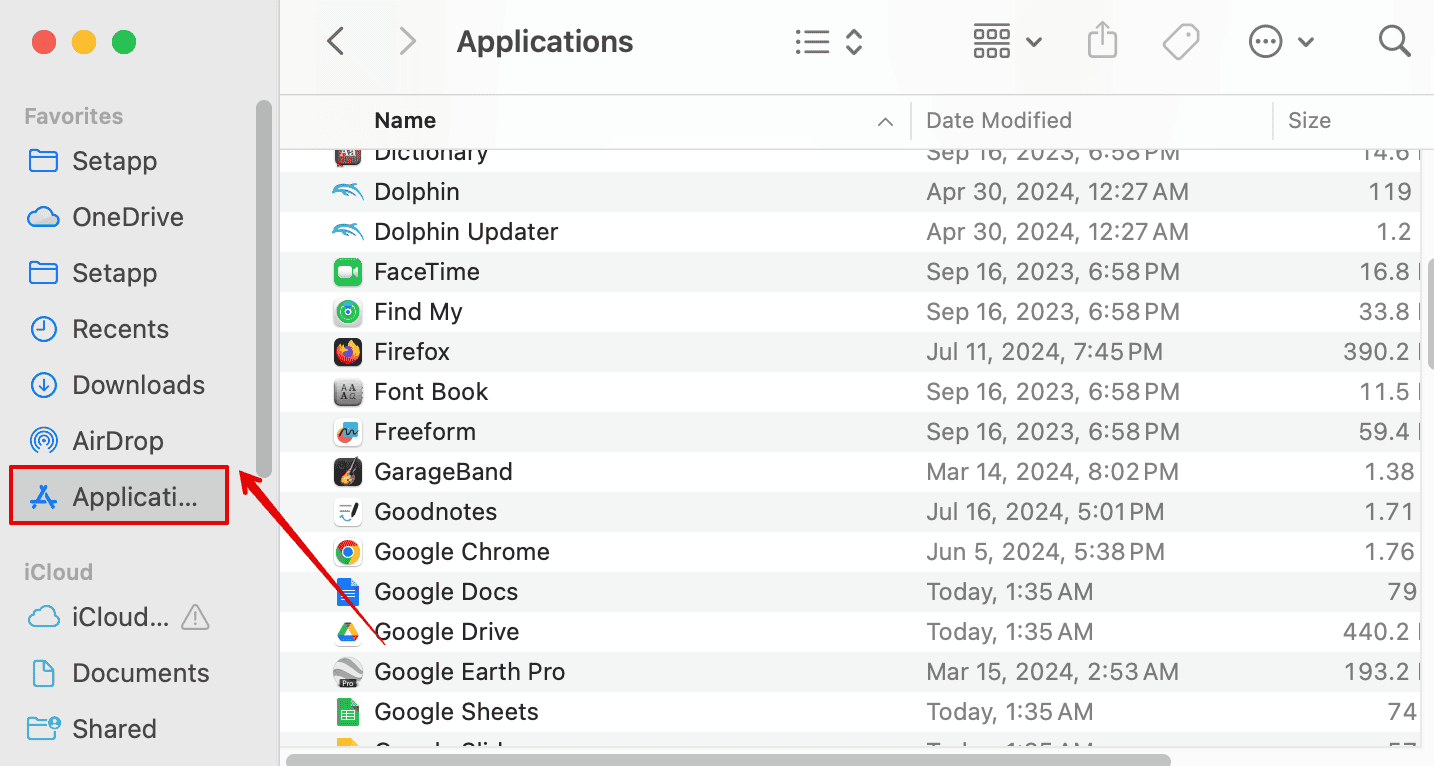The image size is (1434, 766).
Task: Select the Find My app icon
Action: coord(347,312)
